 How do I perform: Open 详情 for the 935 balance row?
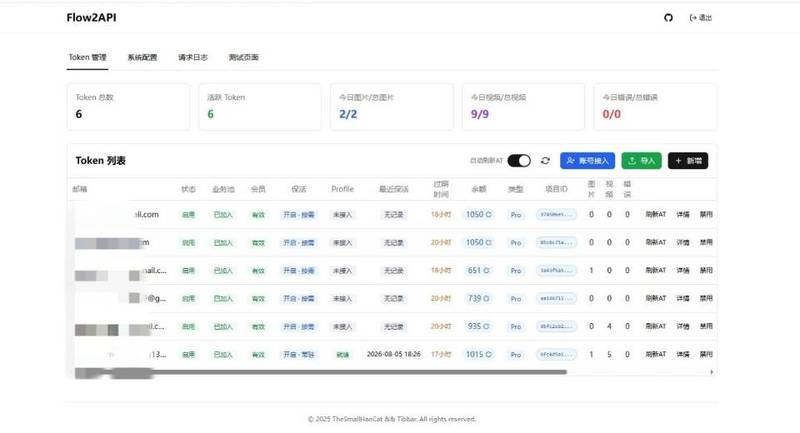point(683,326)
